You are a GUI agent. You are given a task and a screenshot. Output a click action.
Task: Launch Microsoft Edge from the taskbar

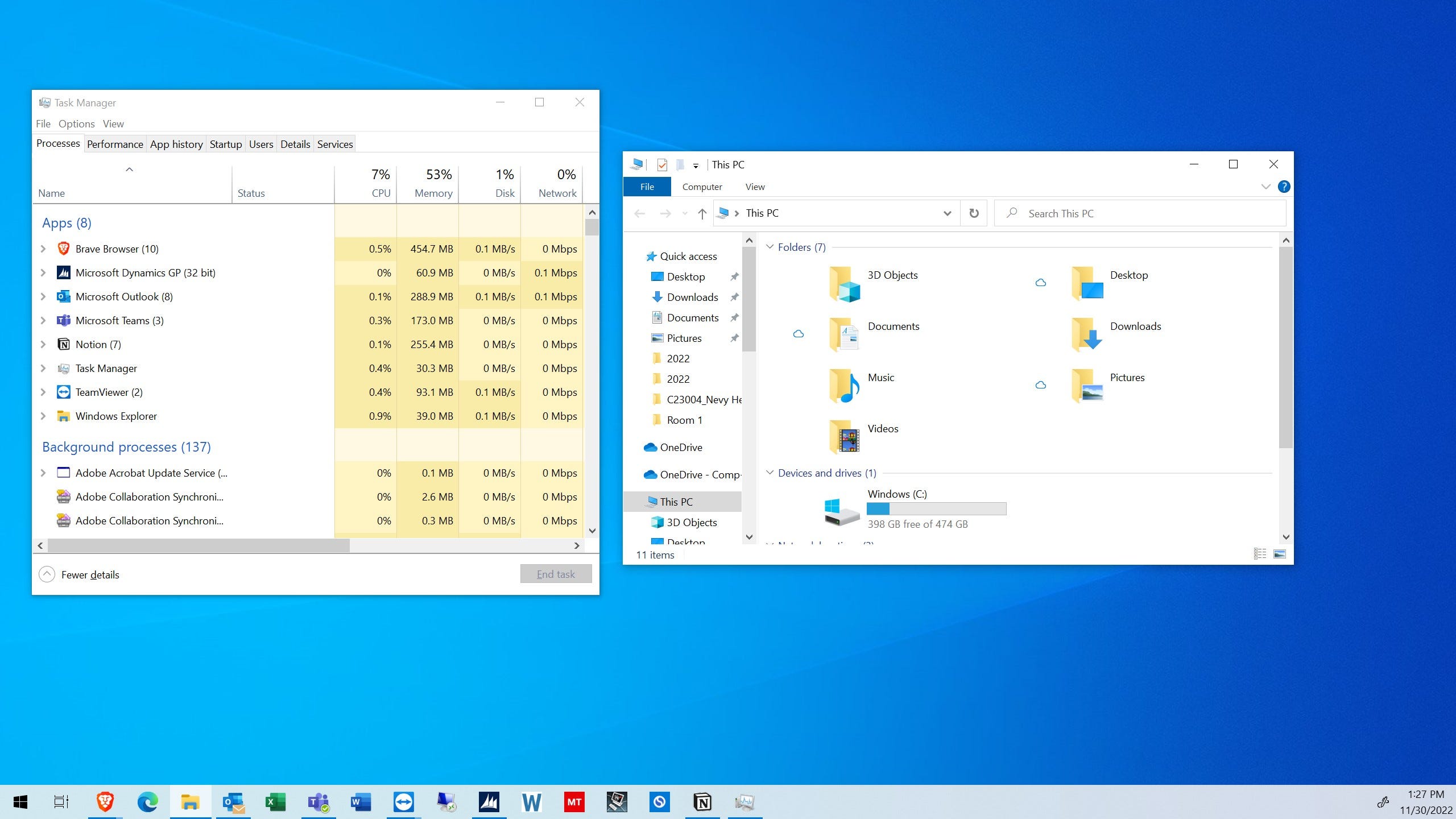pyautogui.click(x=148, y=802)
